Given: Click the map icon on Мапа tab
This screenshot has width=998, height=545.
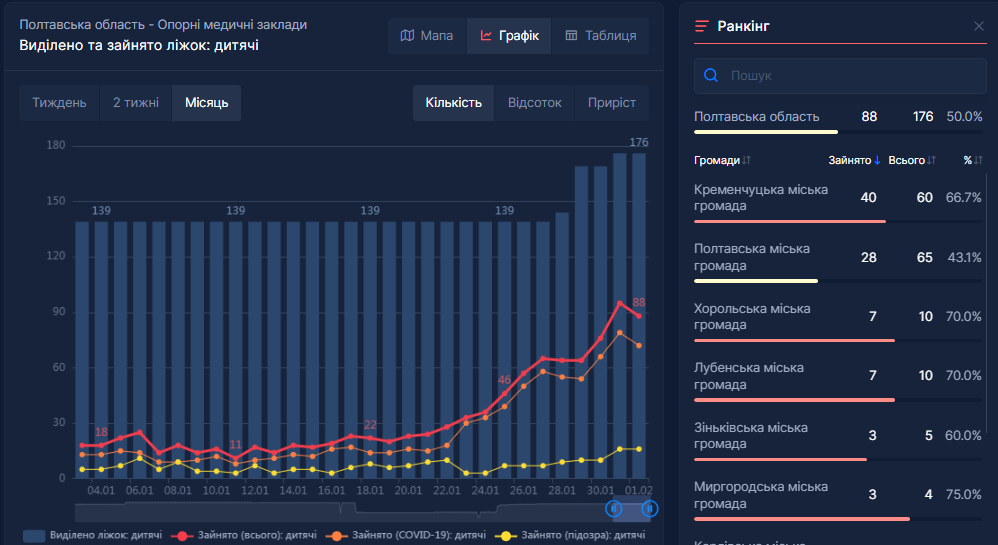Looking at the screenshot, I should (x=407, y=36).
